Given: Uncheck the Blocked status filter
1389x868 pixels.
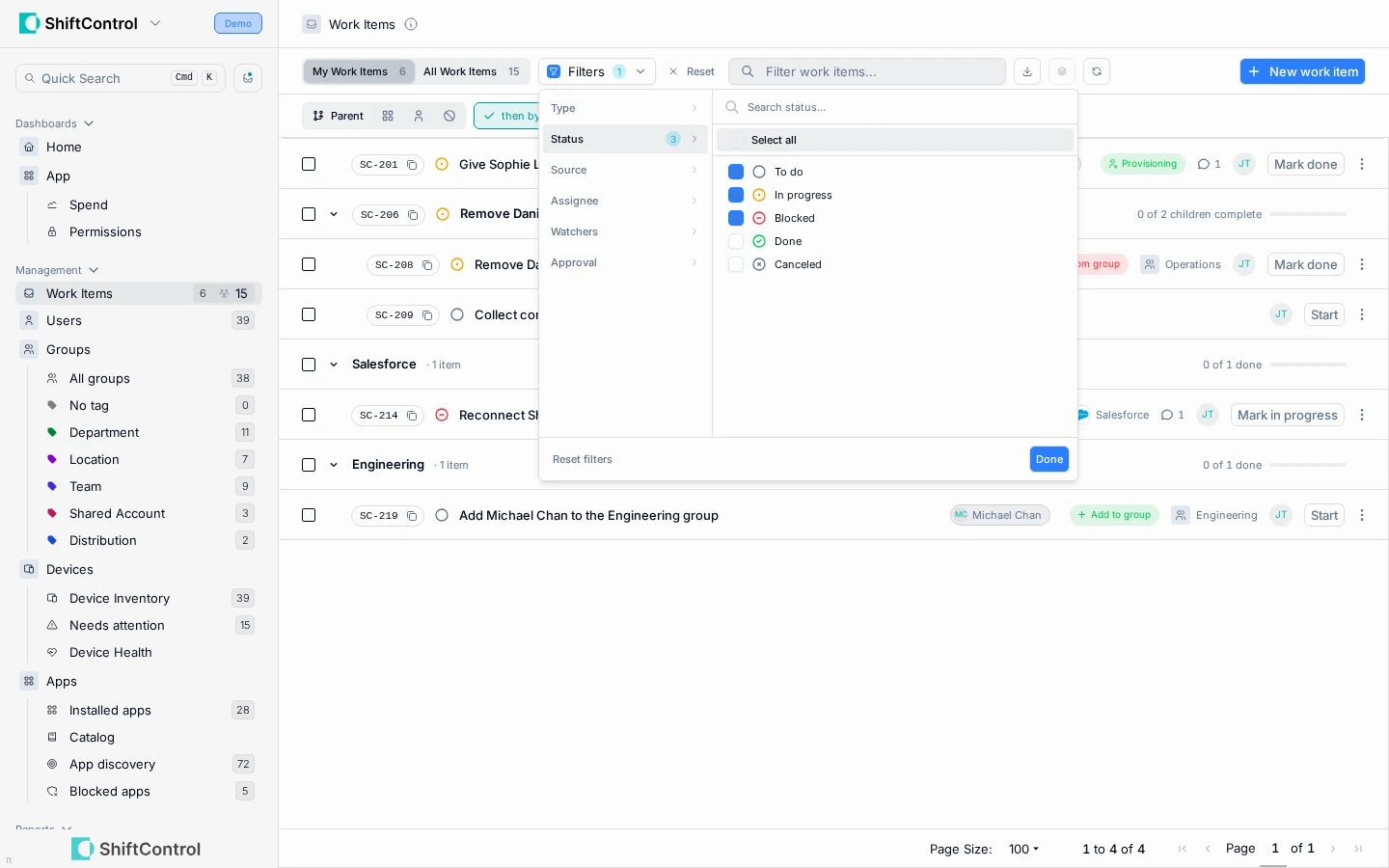Looking at the screenshot, I should (736, 218).
